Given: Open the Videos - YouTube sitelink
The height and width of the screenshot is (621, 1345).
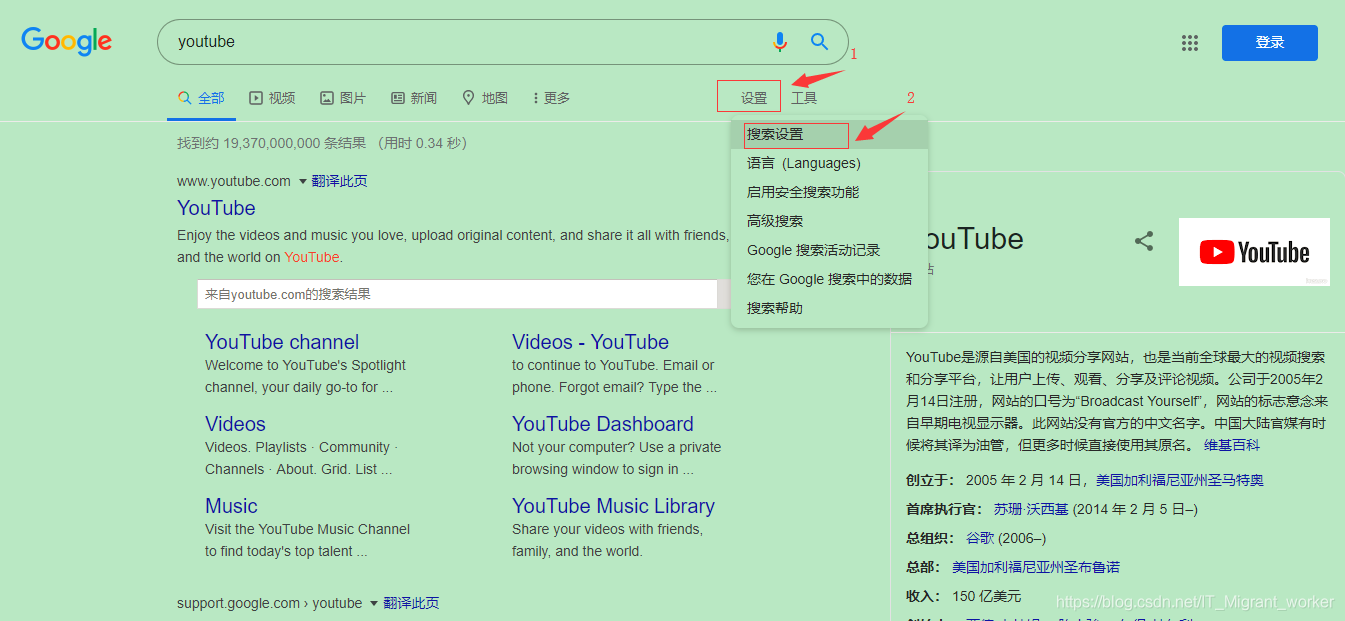Looking at the screenshot, I should (590, 342).
